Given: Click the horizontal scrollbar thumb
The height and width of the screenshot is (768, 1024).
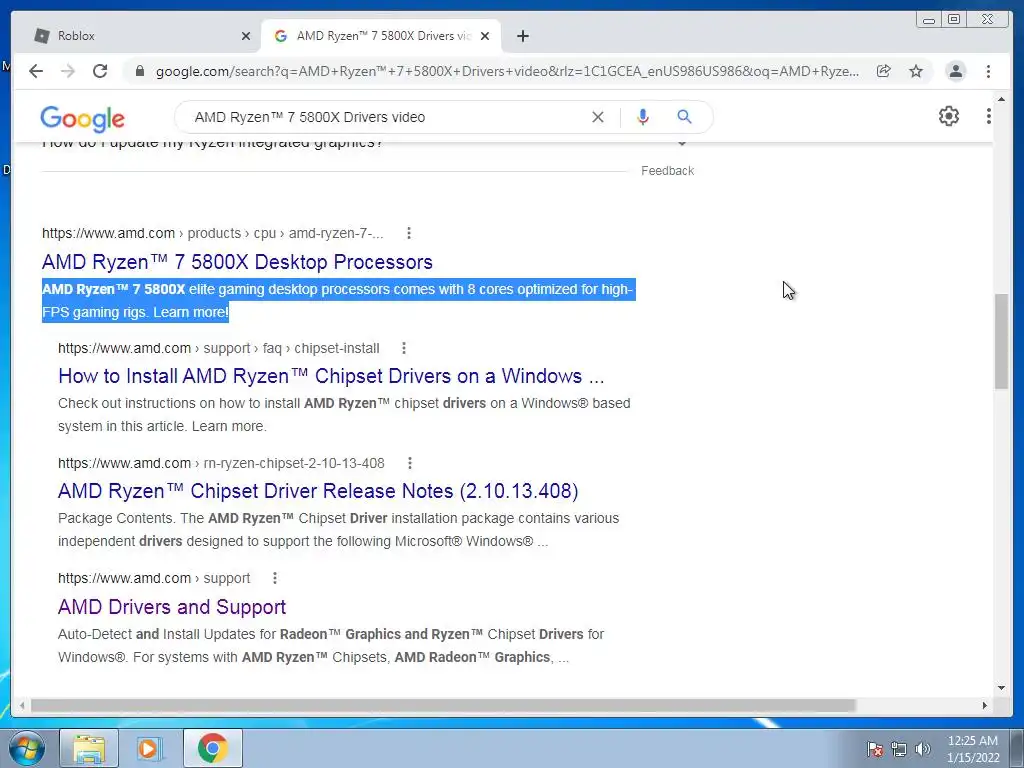Looking at the screenshot, I should click(x=443, y=705).
